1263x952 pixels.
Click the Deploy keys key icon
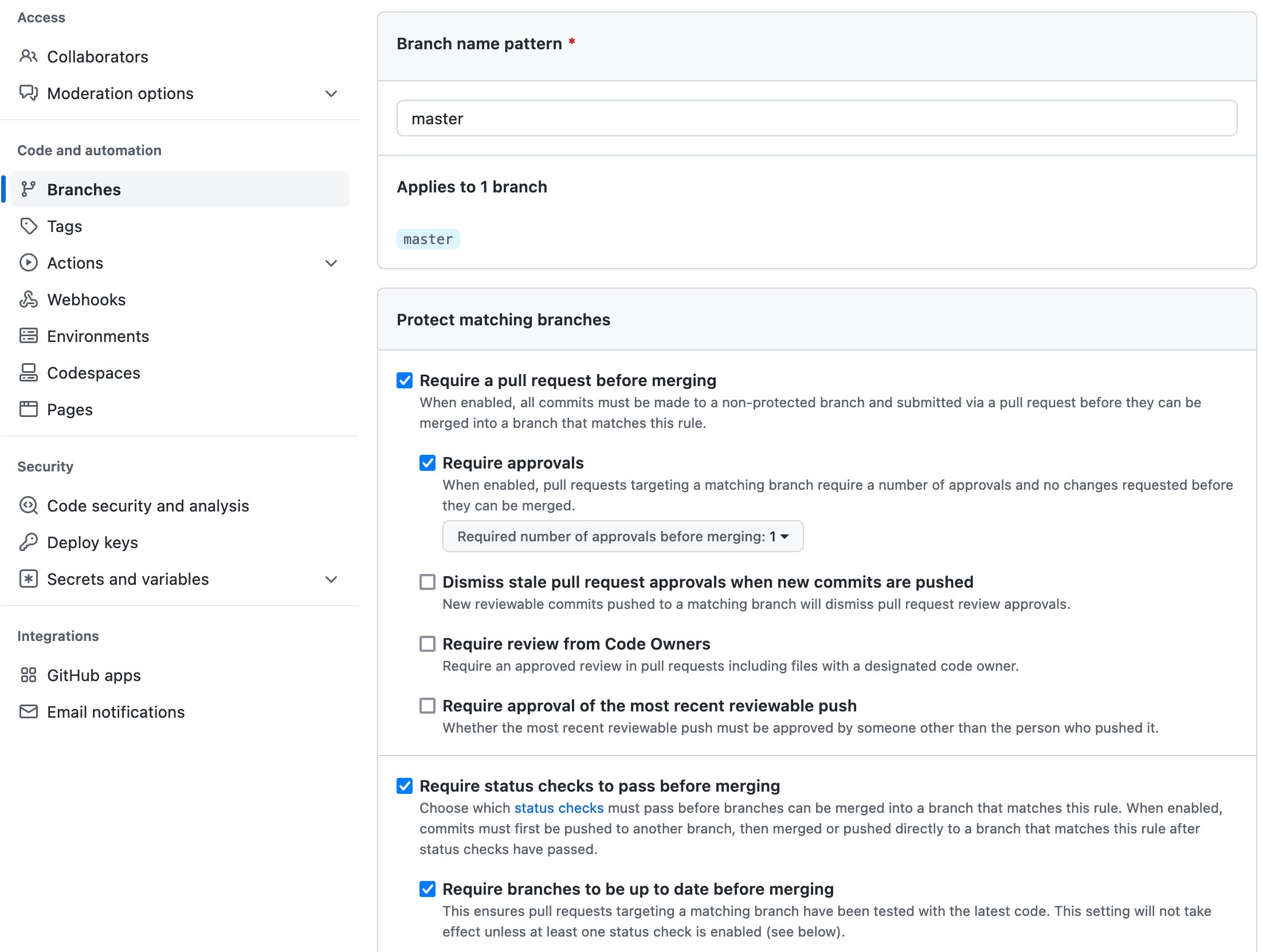point(28,542)
